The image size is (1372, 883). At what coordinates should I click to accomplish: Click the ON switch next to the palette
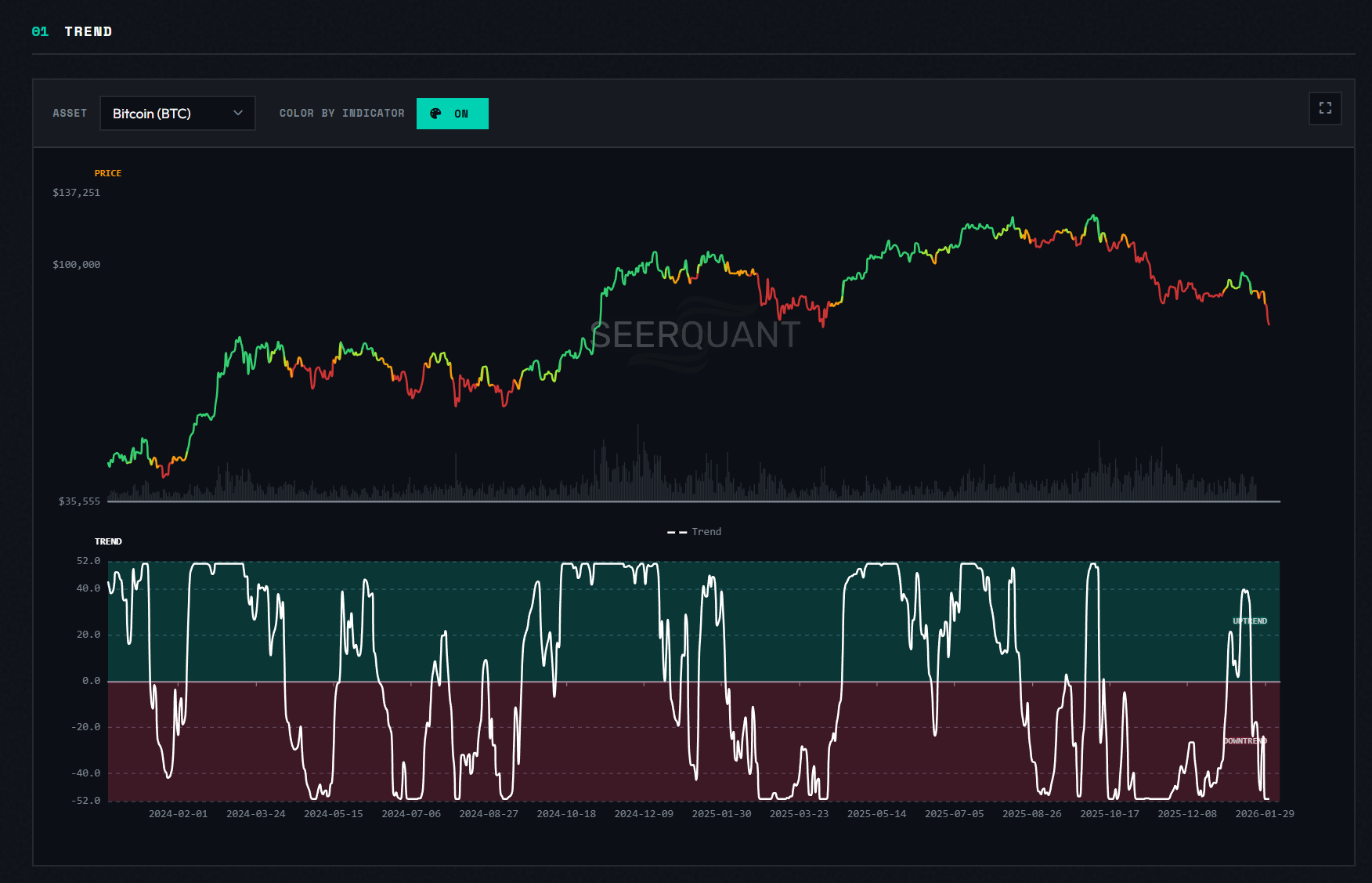(461, 113)
